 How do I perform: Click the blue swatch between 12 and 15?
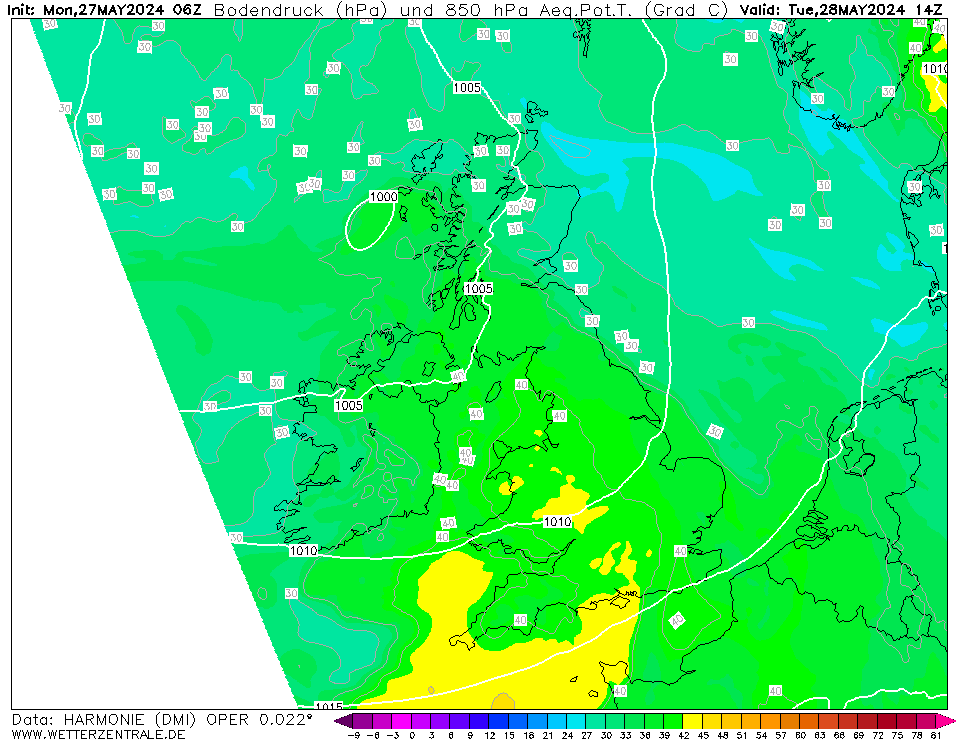[x=498, y=721]
